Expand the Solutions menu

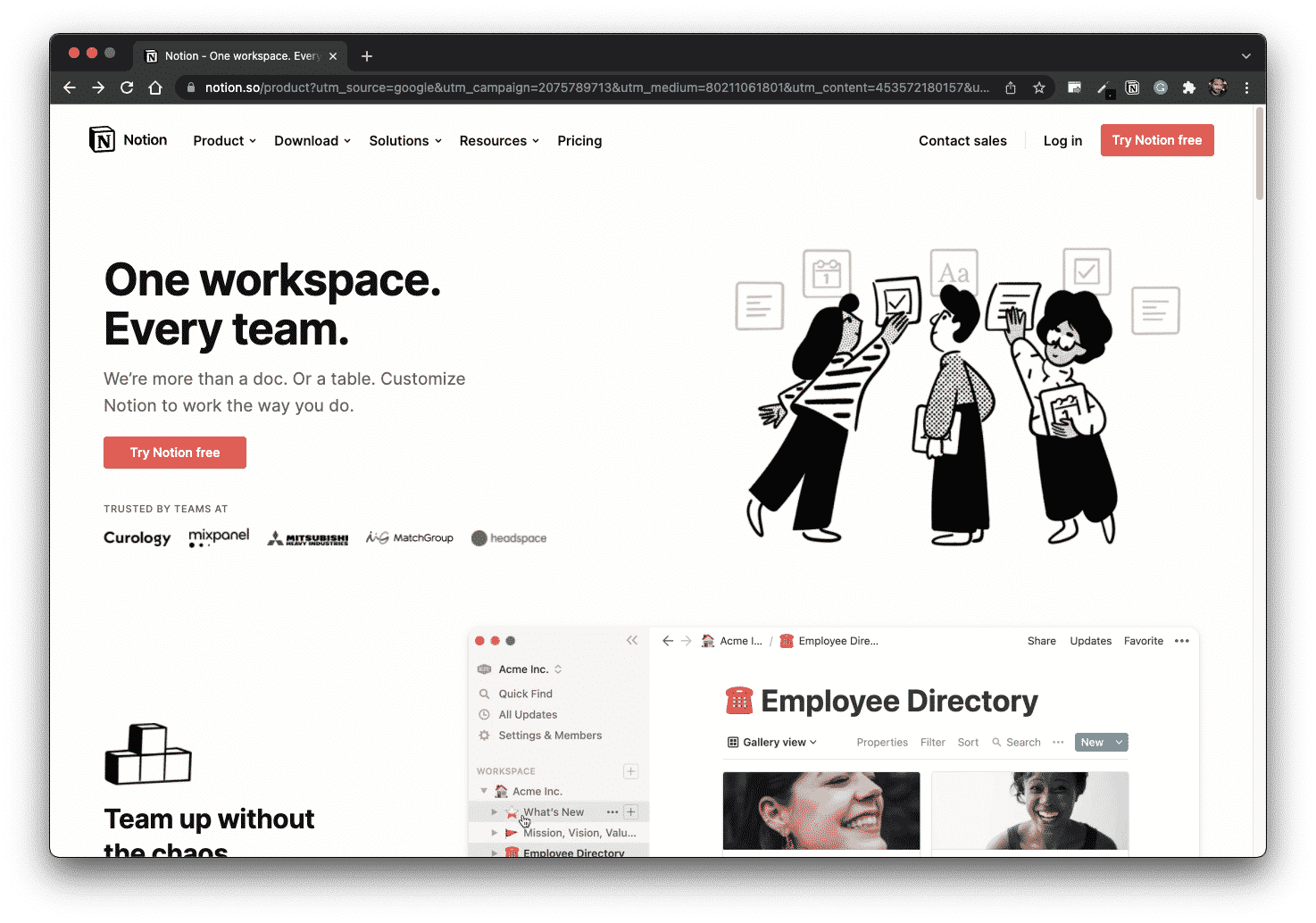click(405, 141)
